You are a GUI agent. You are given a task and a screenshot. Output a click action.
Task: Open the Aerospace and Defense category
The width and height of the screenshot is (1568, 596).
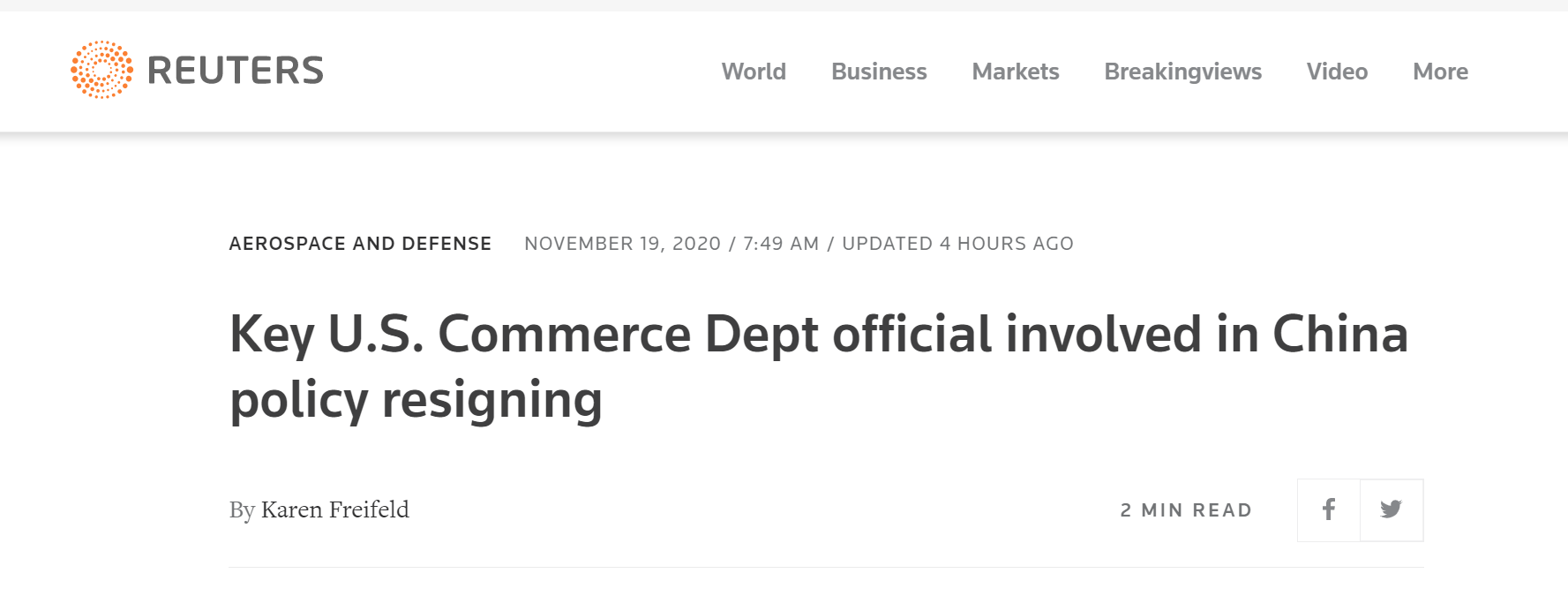(360, 244)
